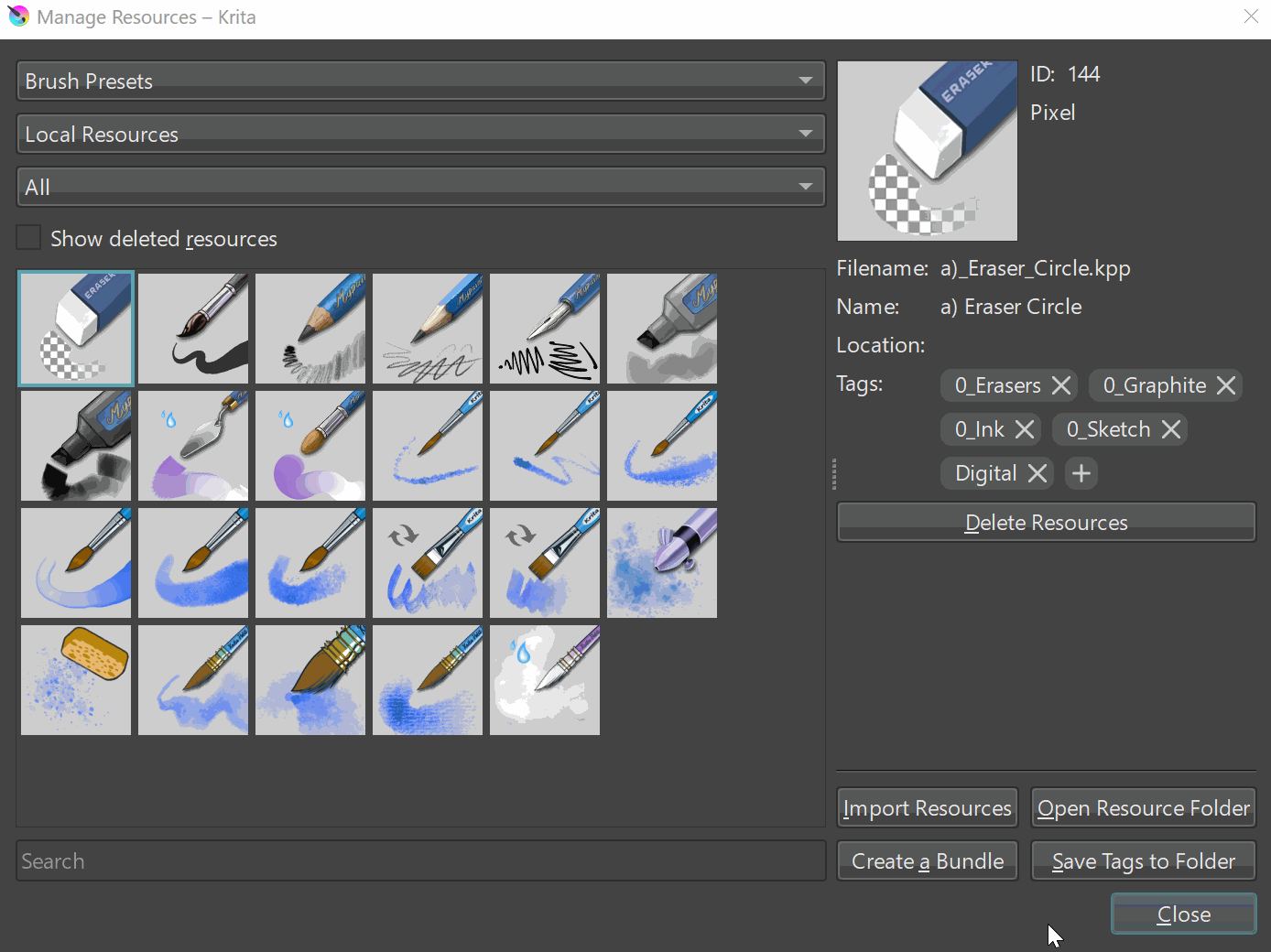Remove the 0_Erasers tag
1271x952 pixels.
coord(1061,385)
